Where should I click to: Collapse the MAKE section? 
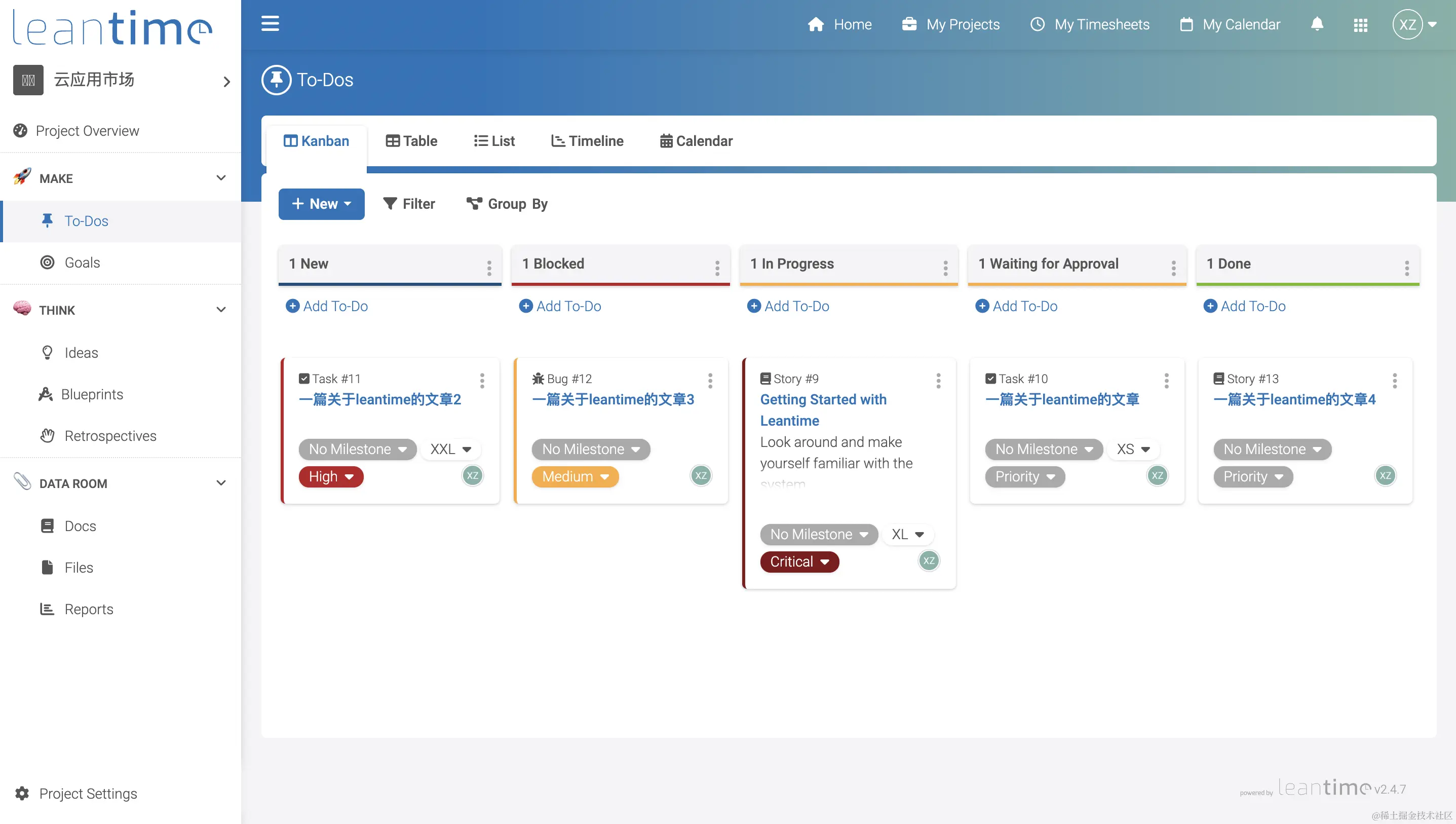click(x=221, y=178)
